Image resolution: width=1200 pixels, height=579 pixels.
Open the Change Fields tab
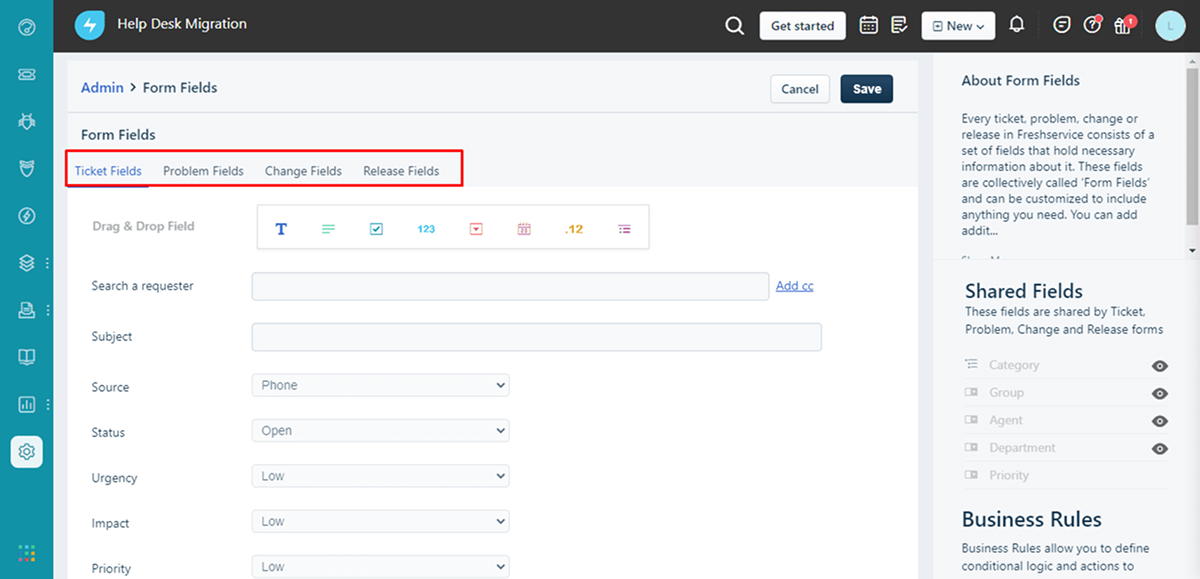pyautogui.click(x=303, y=170)
